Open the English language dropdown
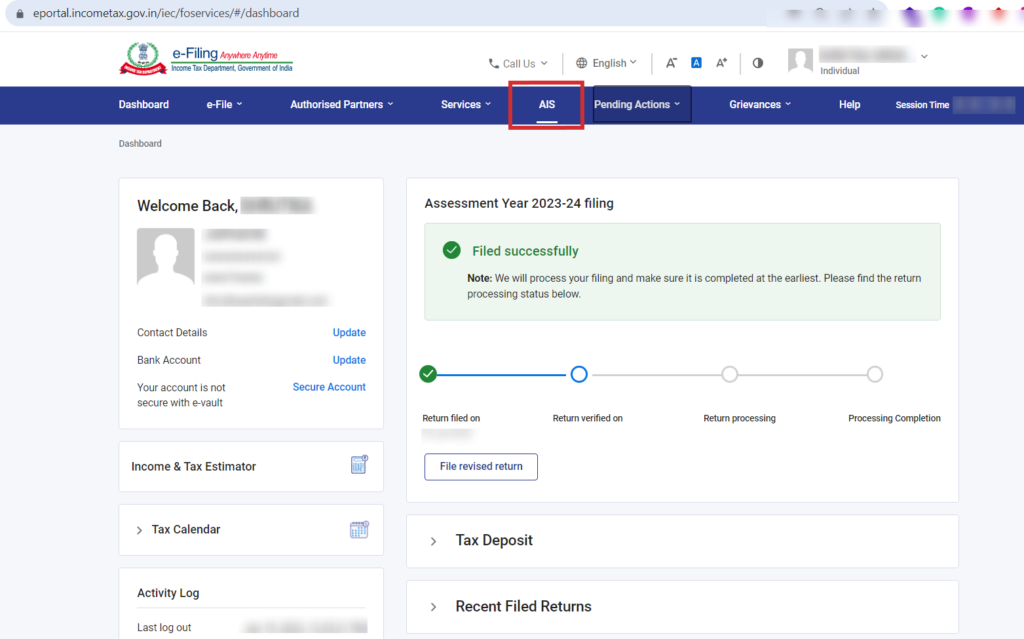Screen dimensions: 1024x639 click(x=607, y=62)
